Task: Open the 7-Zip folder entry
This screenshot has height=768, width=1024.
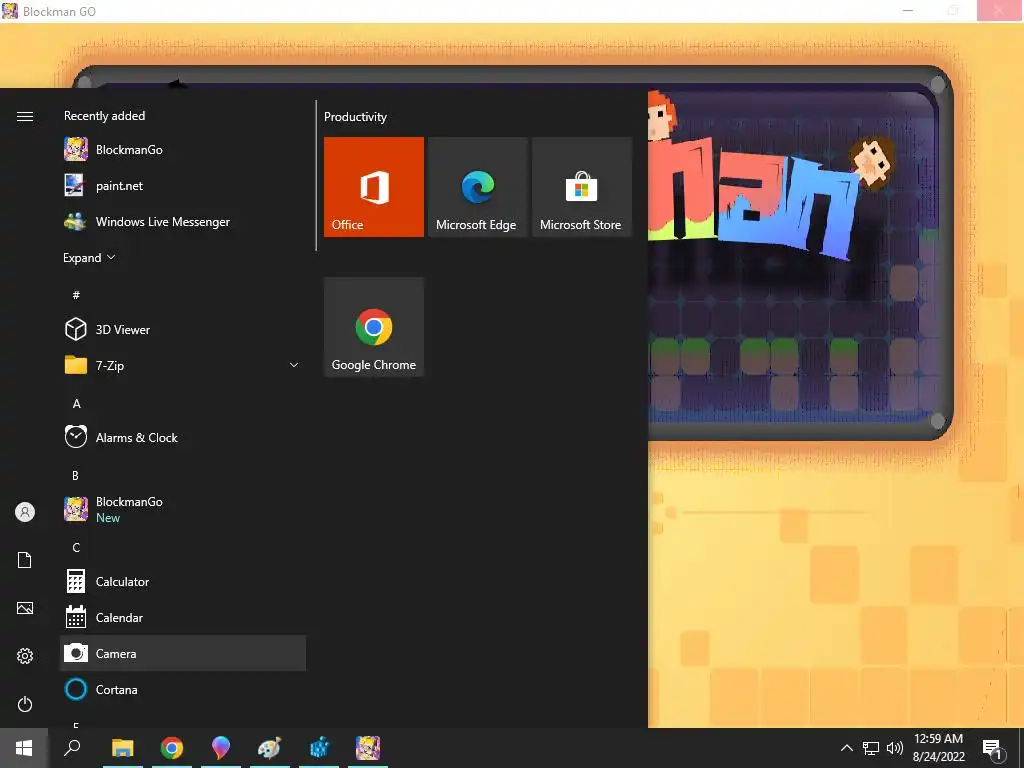Action: 183,366
